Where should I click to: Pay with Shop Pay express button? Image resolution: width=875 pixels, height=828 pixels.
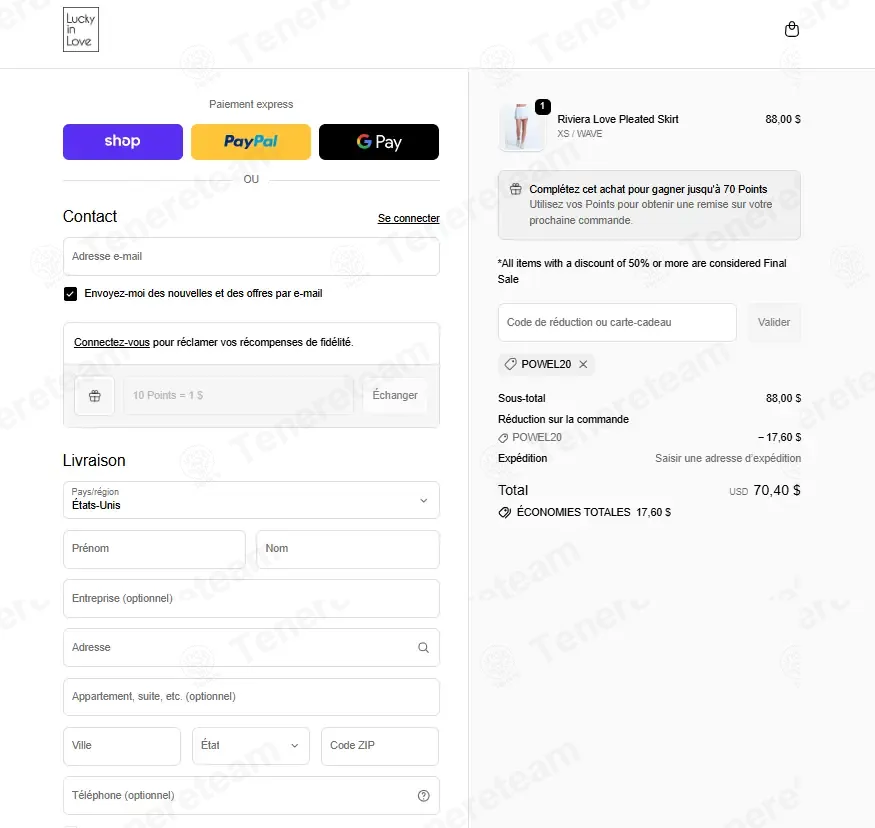point(123,142)
